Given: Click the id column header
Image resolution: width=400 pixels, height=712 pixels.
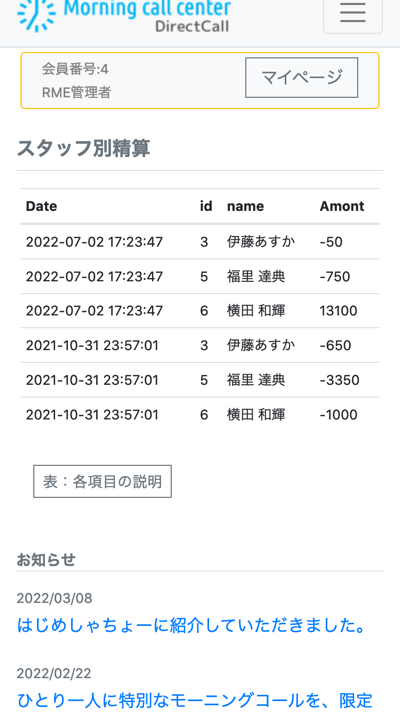Looking at the screenshot, I should tap(206, 206).
